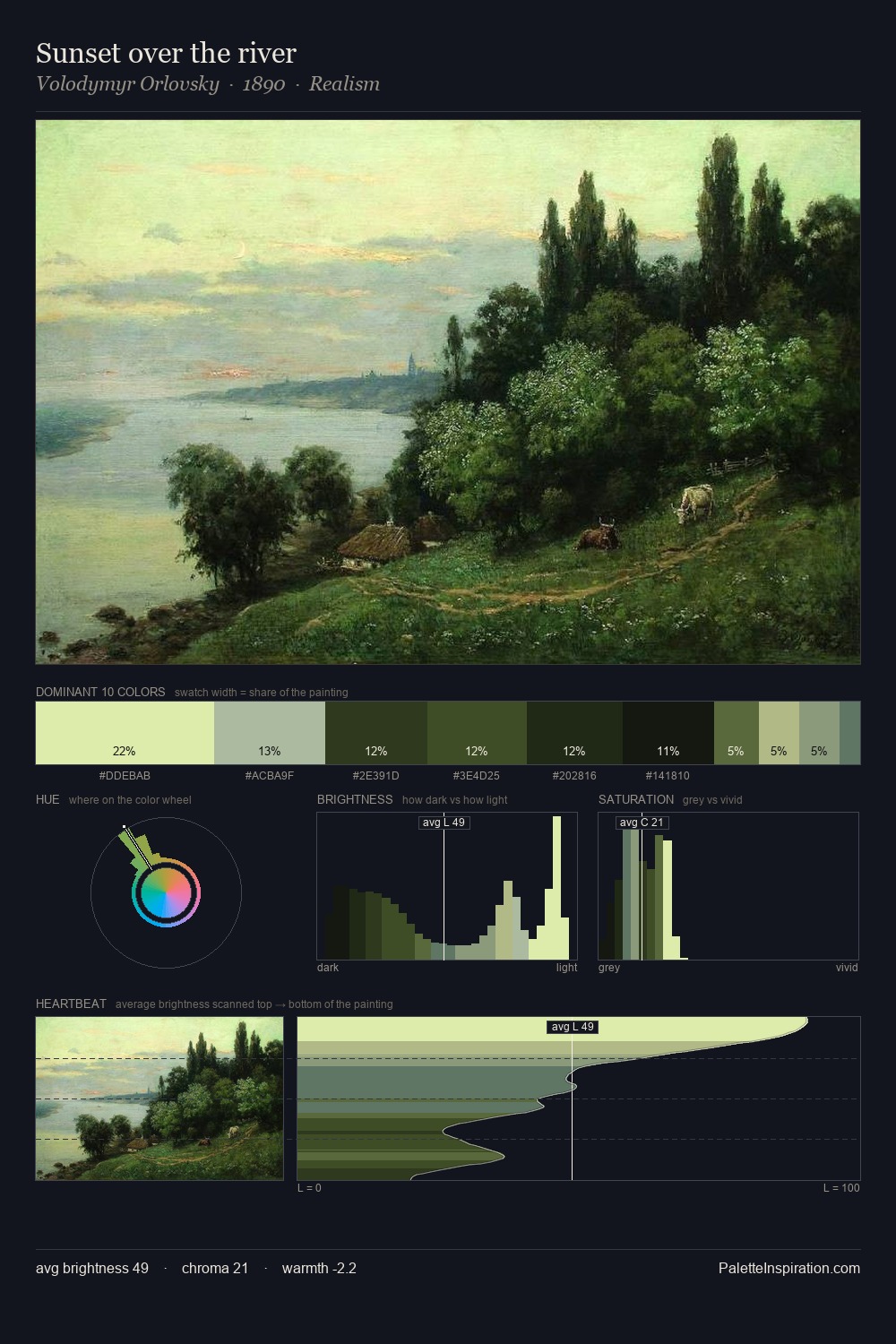Click the #ACBA9F 13% color swatch
This screenshot has width=896, height=1344.
[x=270, y=733]
